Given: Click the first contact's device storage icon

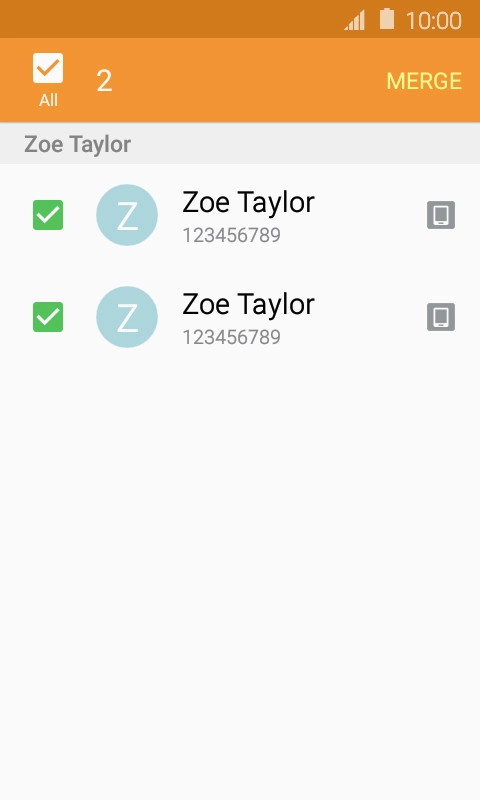Looking at the screenshot, I should 441,215.
